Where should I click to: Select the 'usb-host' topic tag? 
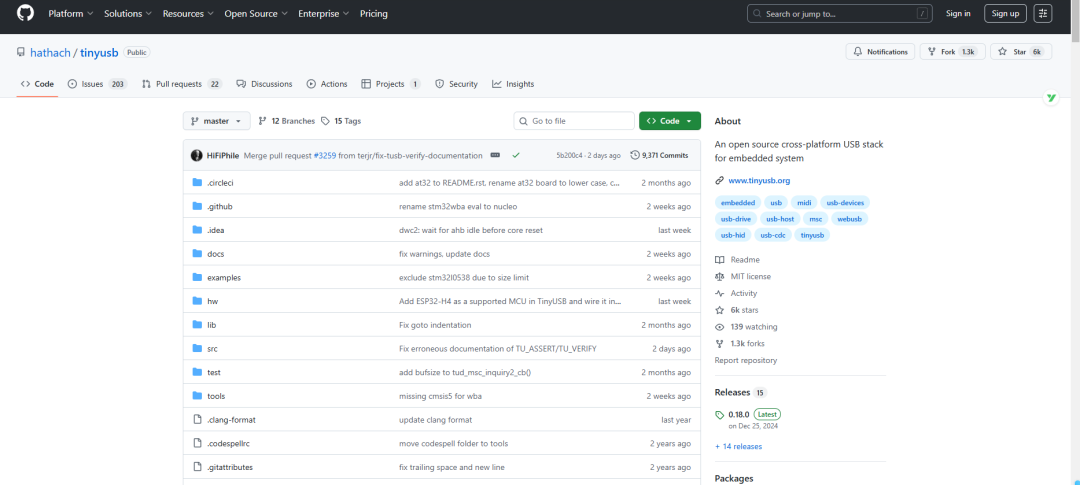click(x=780, y=218)
